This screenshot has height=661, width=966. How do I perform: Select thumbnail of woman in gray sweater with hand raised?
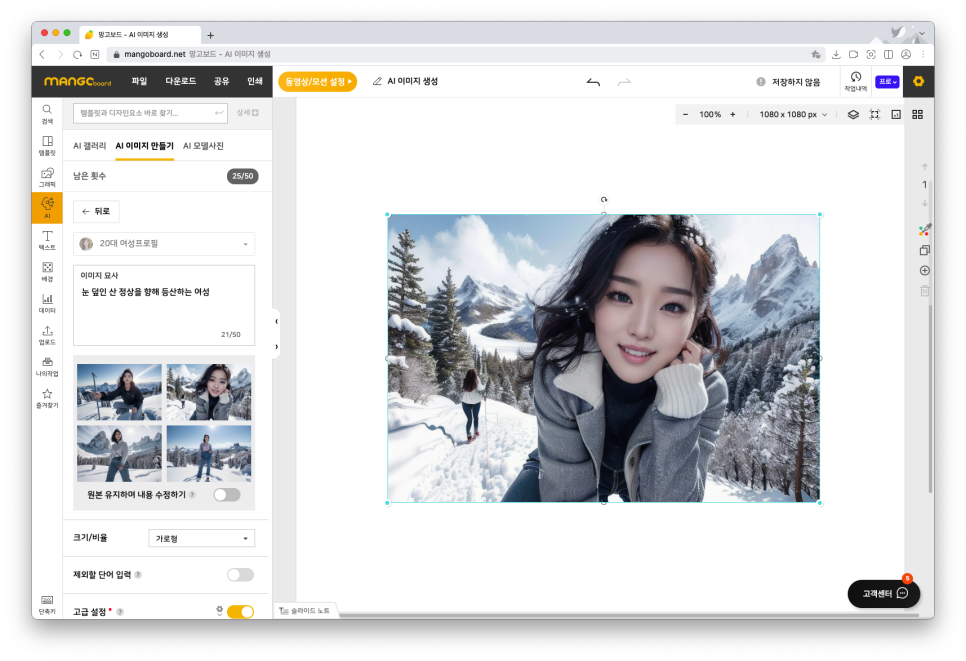(120, 453)
